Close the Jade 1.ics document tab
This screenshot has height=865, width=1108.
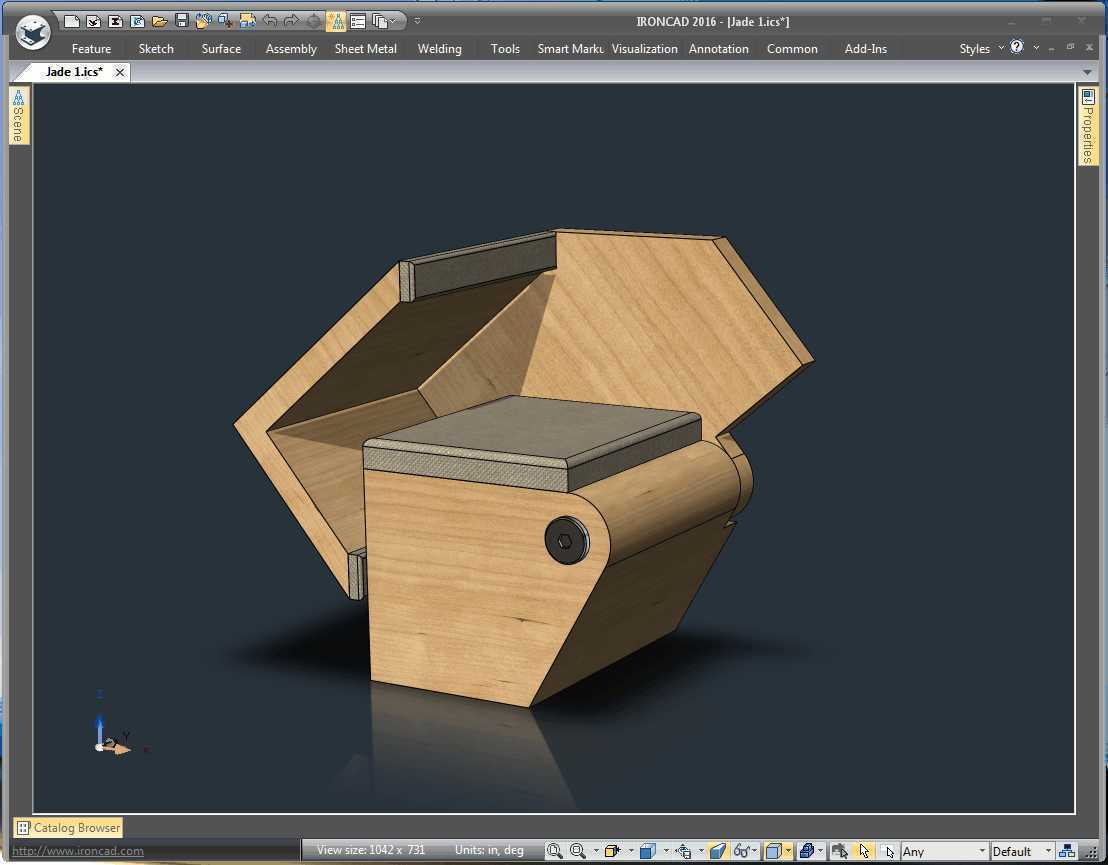(x=120, y=72)
